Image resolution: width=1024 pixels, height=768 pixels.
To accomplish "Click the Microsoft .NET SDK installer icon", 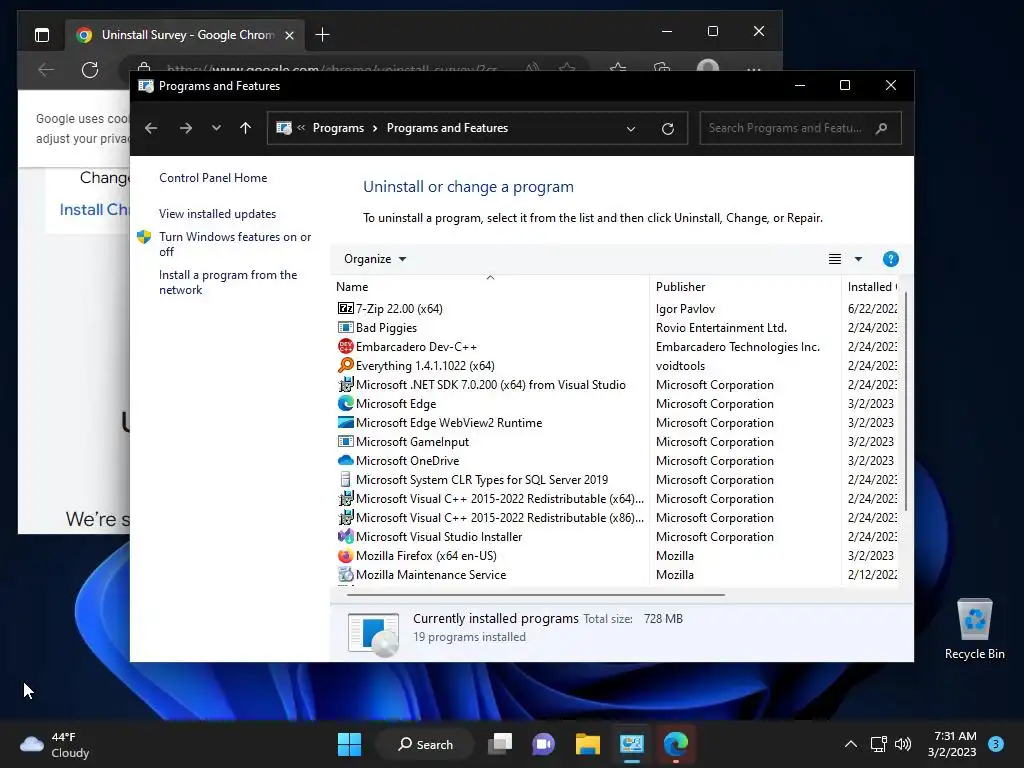I will tap(345, 384).
